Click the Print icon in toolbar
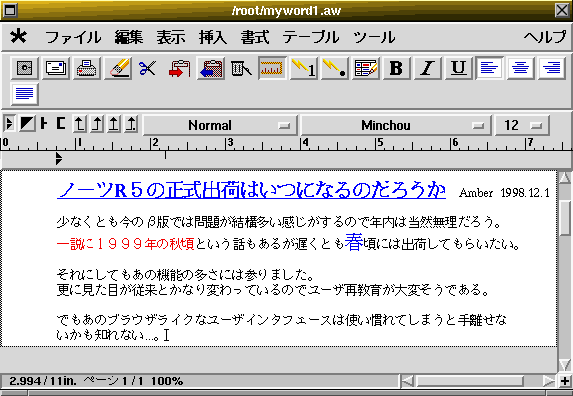 tap(87, 68)
